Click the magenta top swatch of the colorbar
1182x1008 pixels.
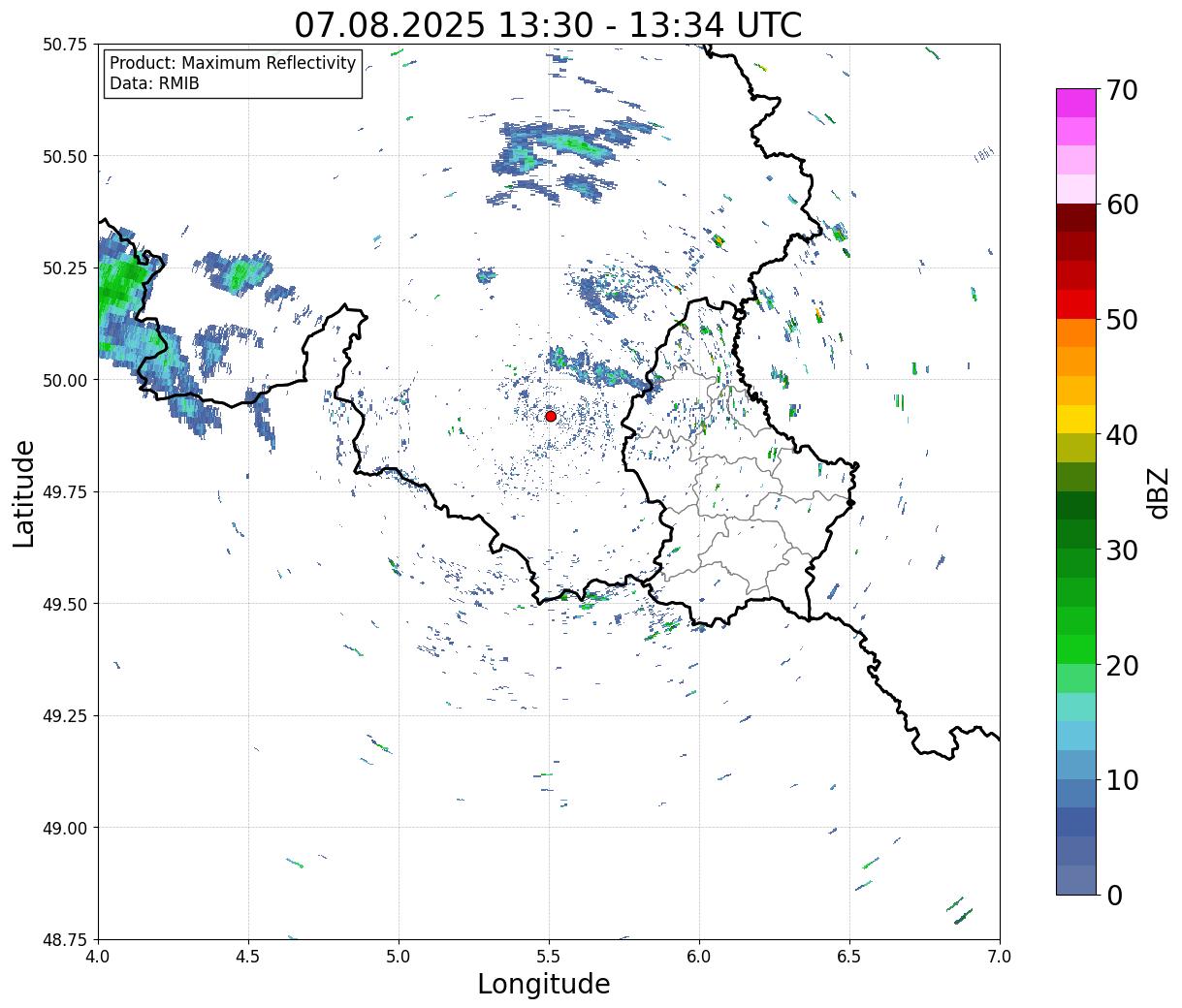pyautogui.click(x=1076, y=103)
